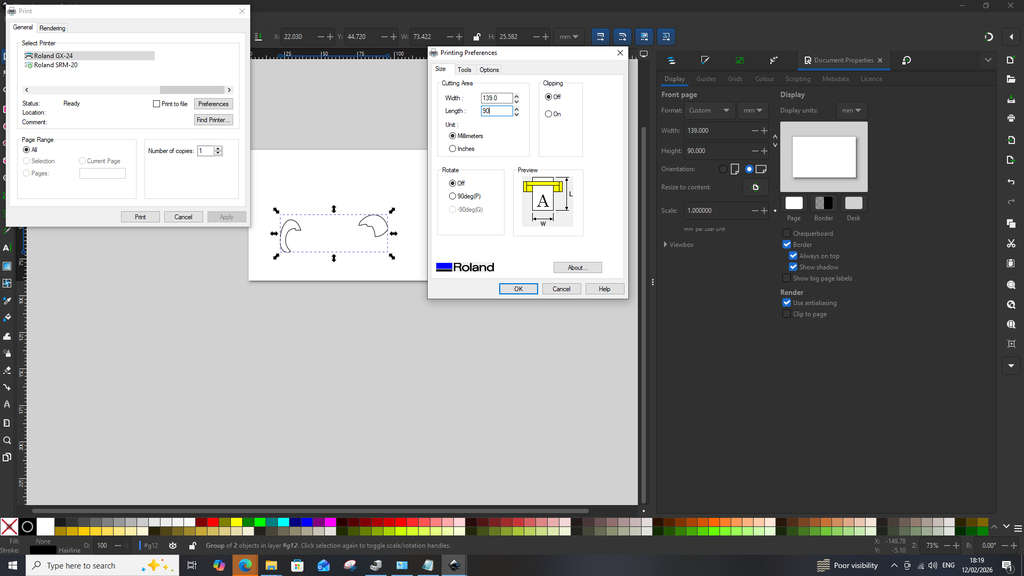This screenshot has height=576, width=1024.
Task: Choose Inches unit radio button
Action: coord(453,149)
